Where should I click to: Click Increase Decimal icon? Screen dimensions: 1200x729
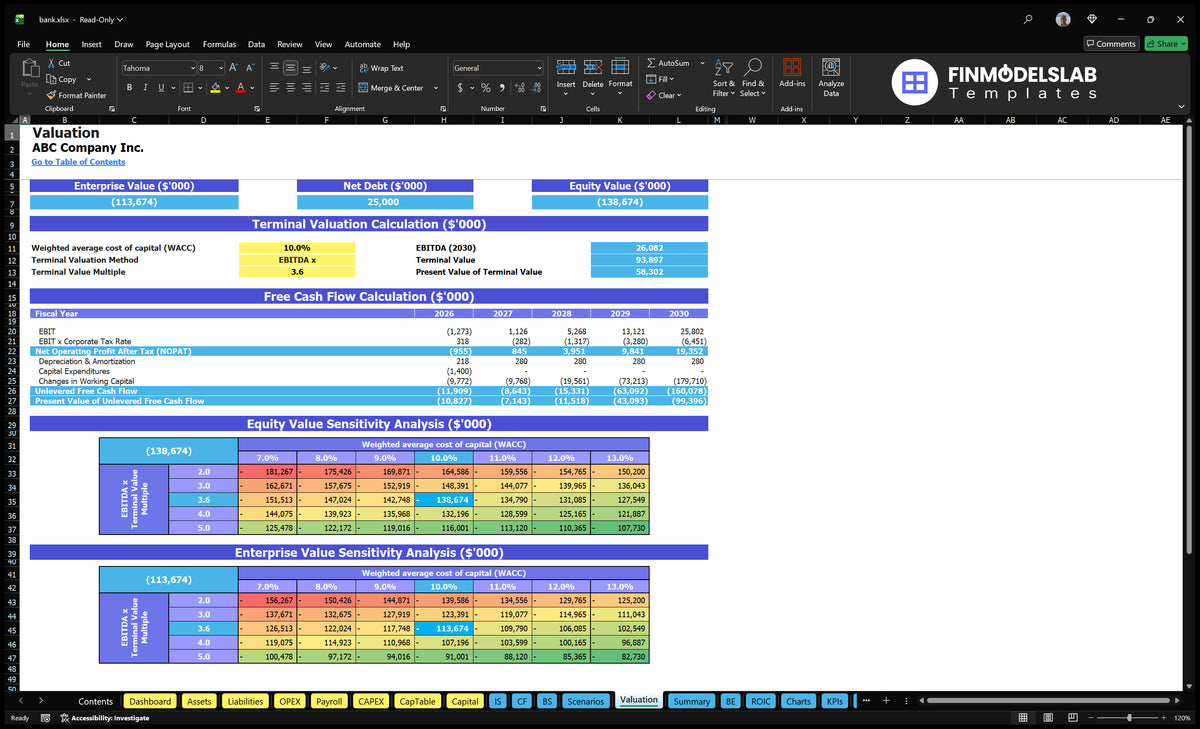tap(519, 88)
